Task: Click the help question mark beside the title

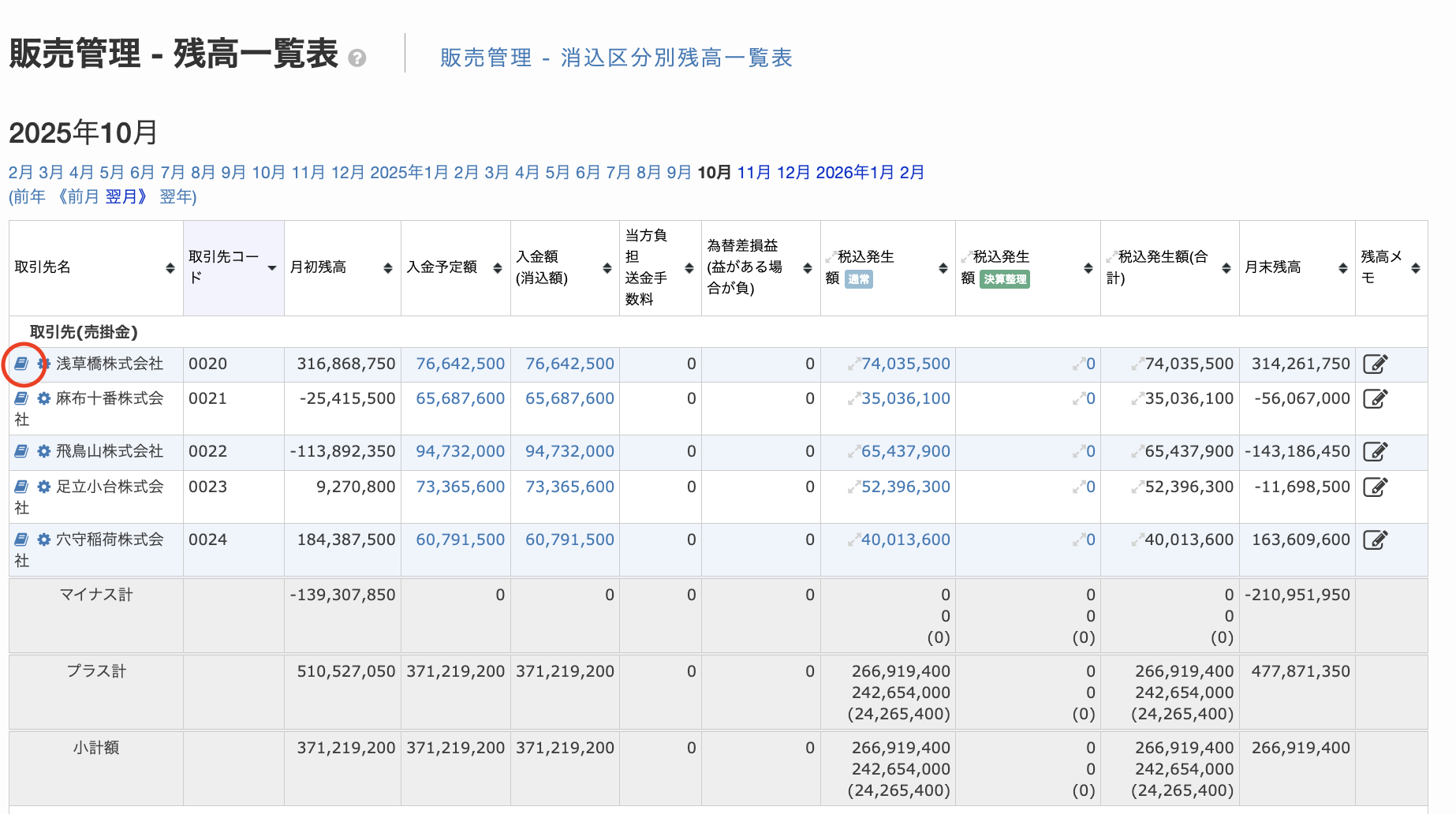Action: coord(357,58)
